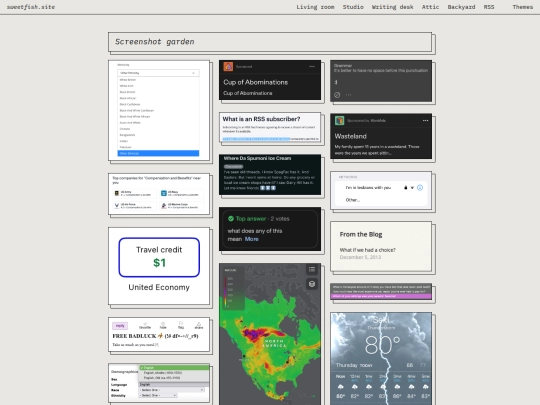Screen dimensions: 540x405
Task: View the Top answer 2 votes screenshot
Action: click(x=270, y=229)
